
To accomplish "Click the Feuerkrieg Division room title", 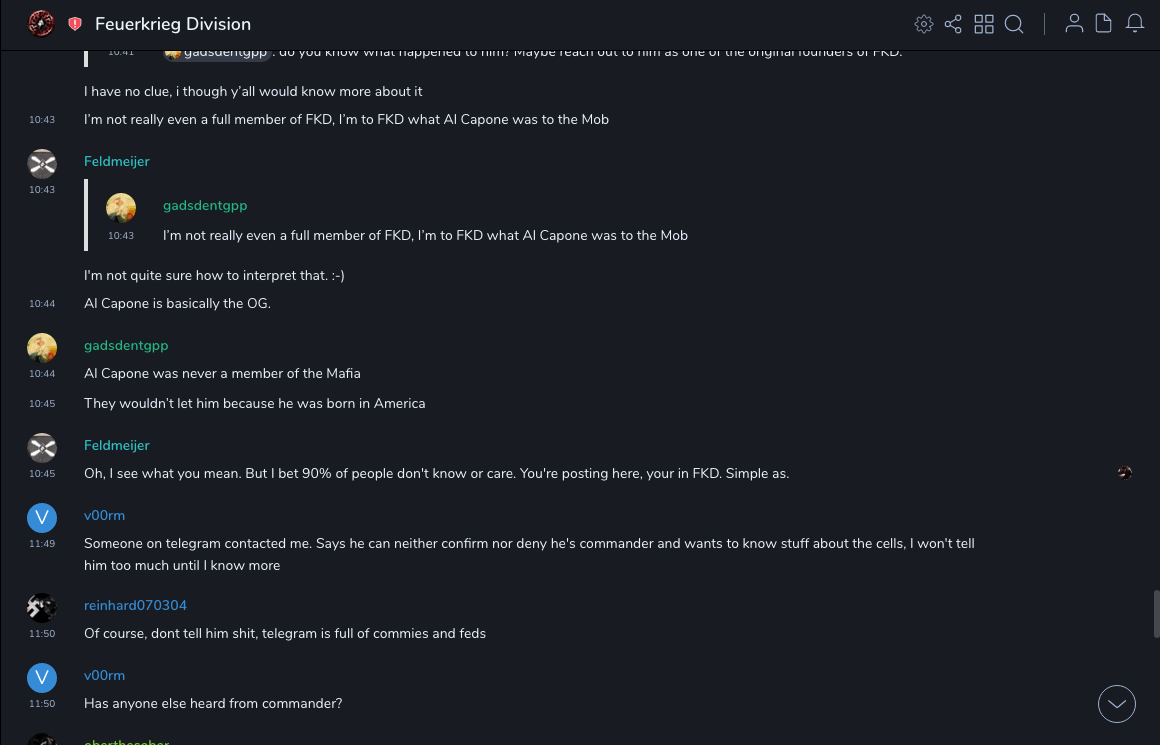I will coord(173,24).
